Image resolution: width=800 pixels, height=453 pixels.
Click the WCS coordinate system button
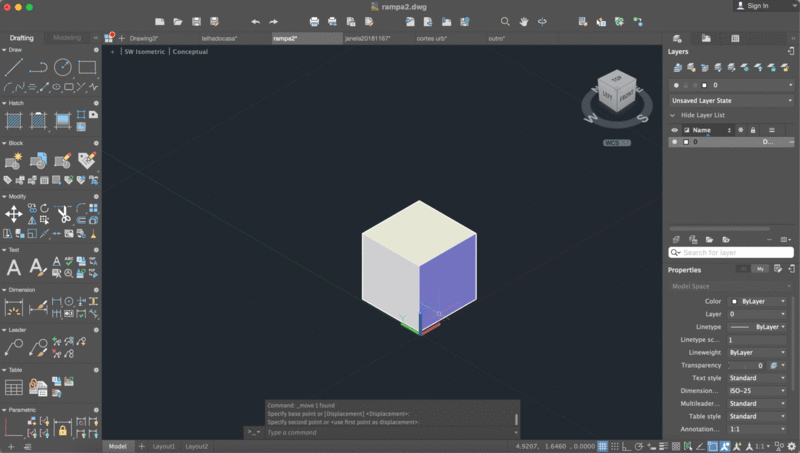click(616, 143)
